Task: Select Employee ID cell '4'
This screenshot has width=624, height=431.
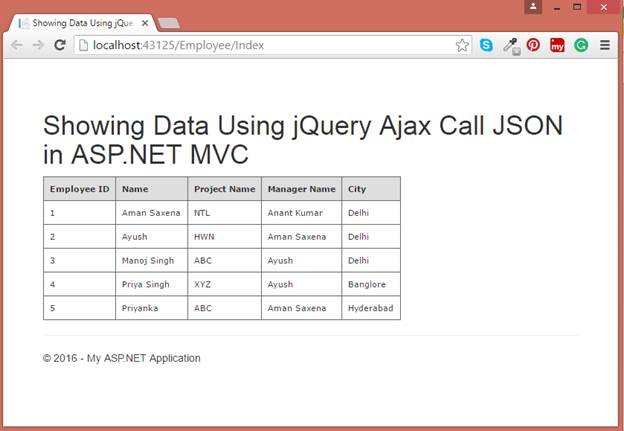Action: pos(80,285)
